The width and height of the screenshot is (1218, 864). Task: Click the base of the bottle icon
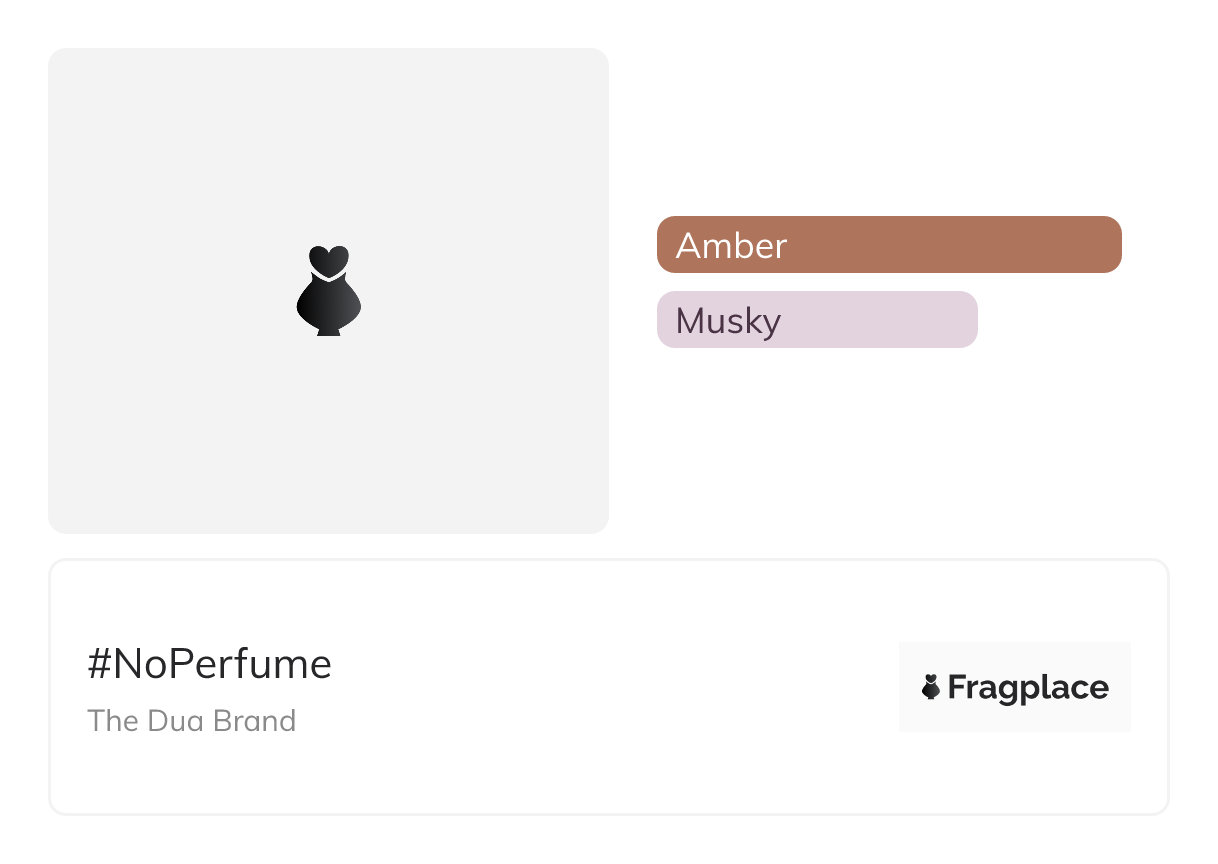(x=328, y=330)
